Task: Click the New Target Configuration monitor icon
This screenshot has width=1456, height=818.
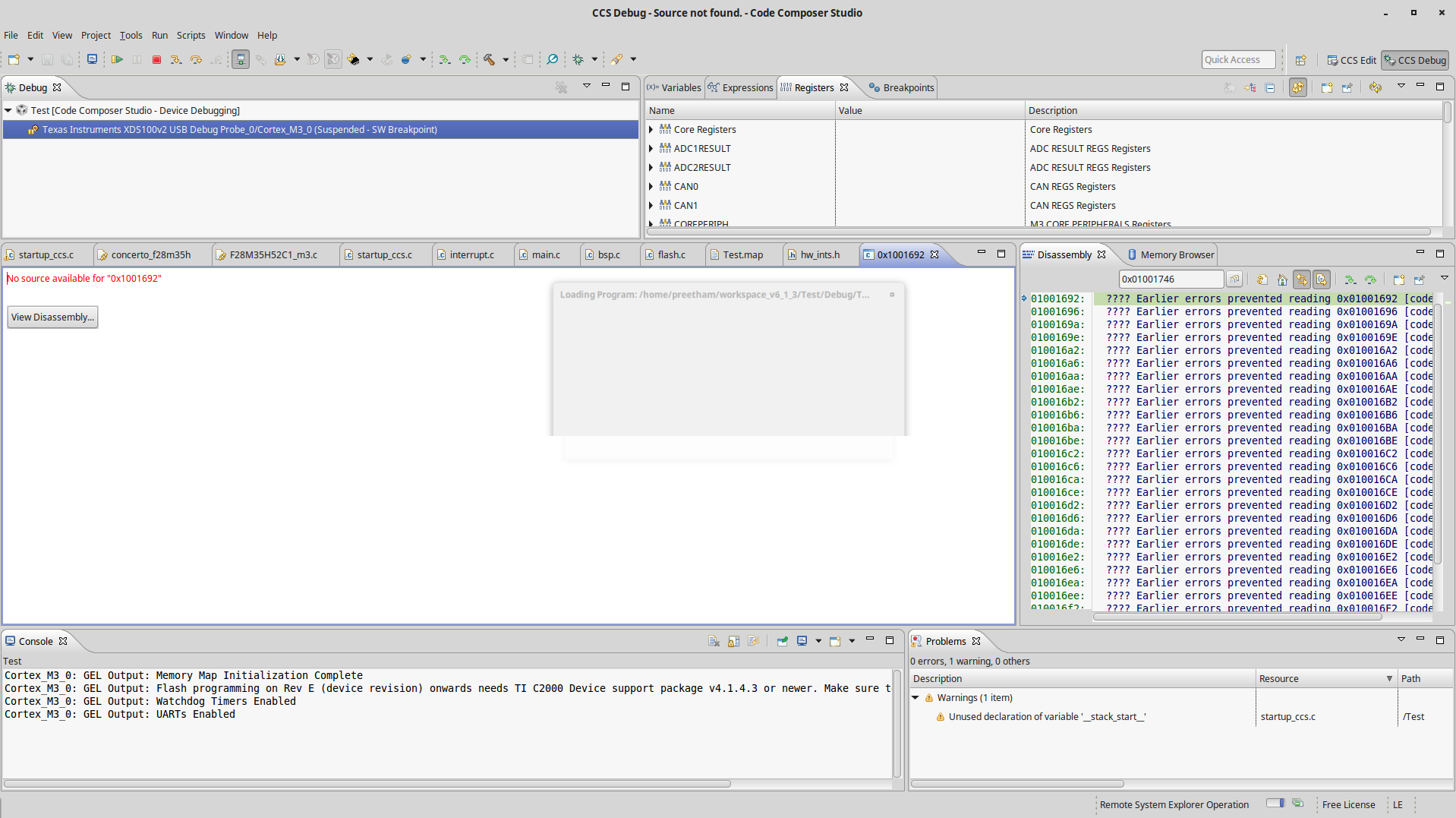Action: (92, 59)
